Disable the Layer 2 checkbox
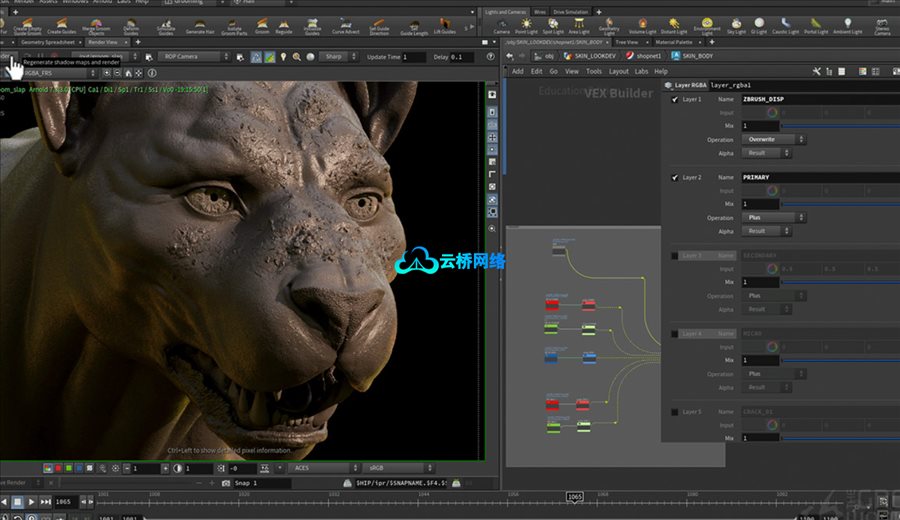Viewport: 900px width, 520px height. point(675,177)
